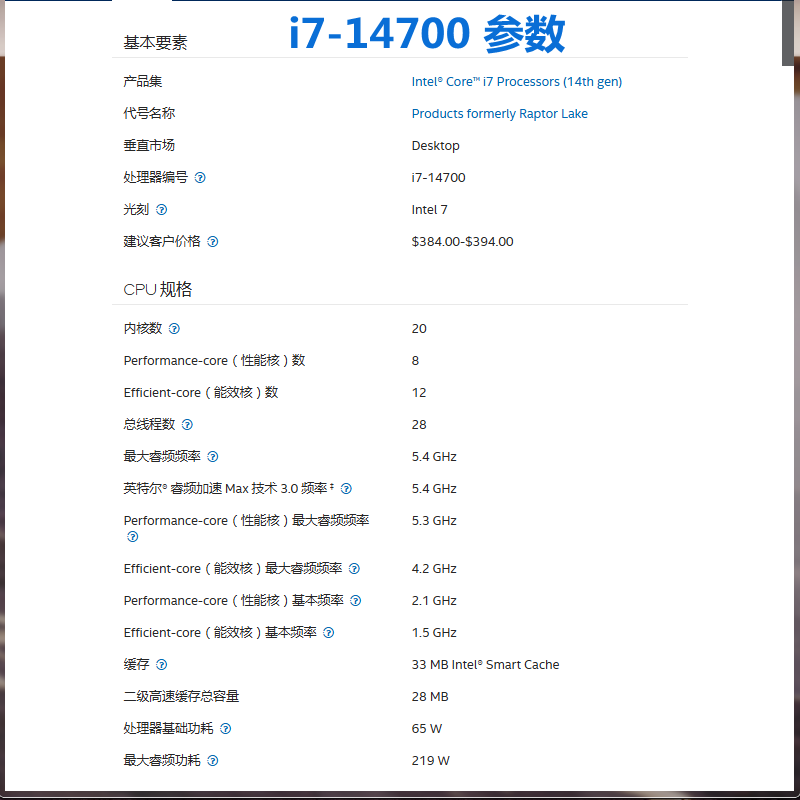Click the help icon next to 最大睿频频率

213,457
